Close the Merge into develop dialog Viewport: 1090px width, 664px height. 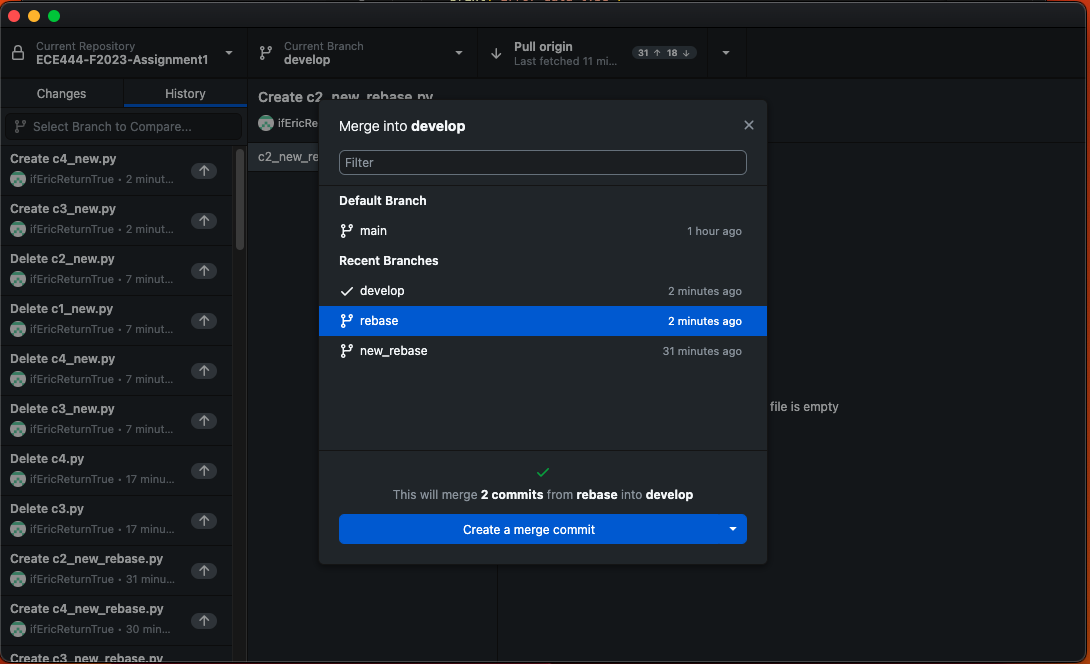749,125
